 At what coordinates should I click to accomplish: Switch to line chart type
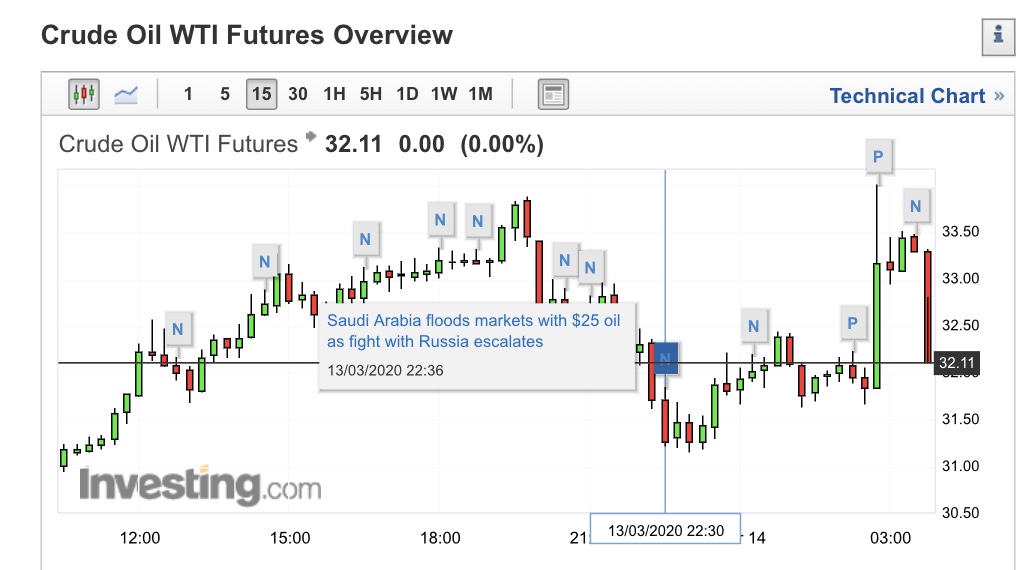click(126, 95)
